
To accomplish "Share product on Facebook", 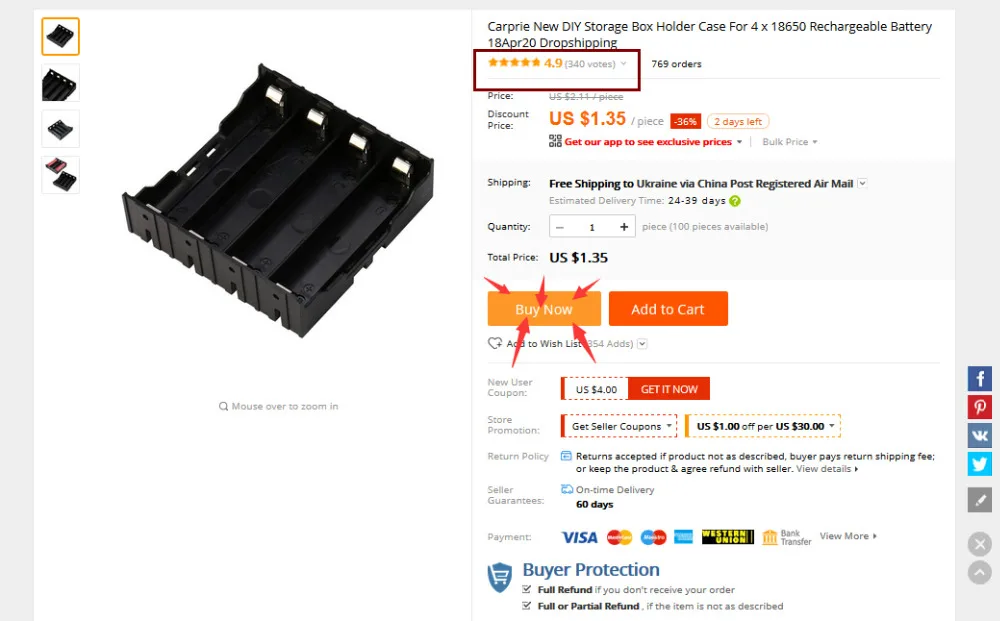I will [980, 379].
